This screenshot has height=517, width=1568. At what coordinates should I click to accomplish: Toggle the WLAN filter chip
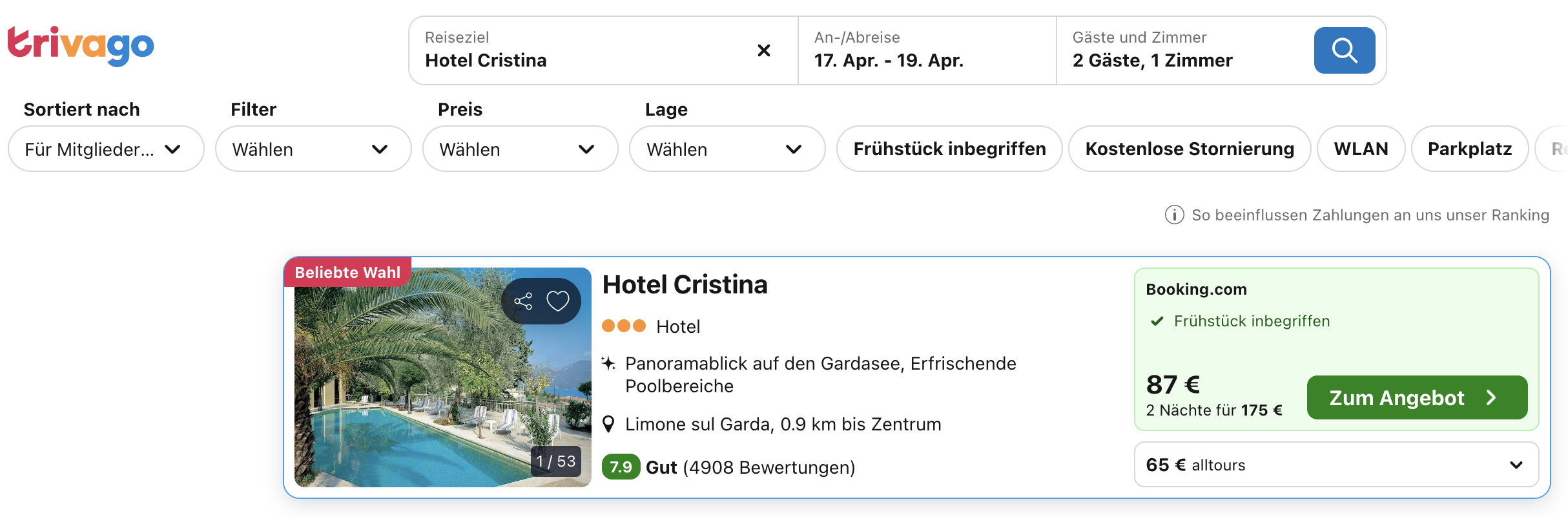point(1361,149)
